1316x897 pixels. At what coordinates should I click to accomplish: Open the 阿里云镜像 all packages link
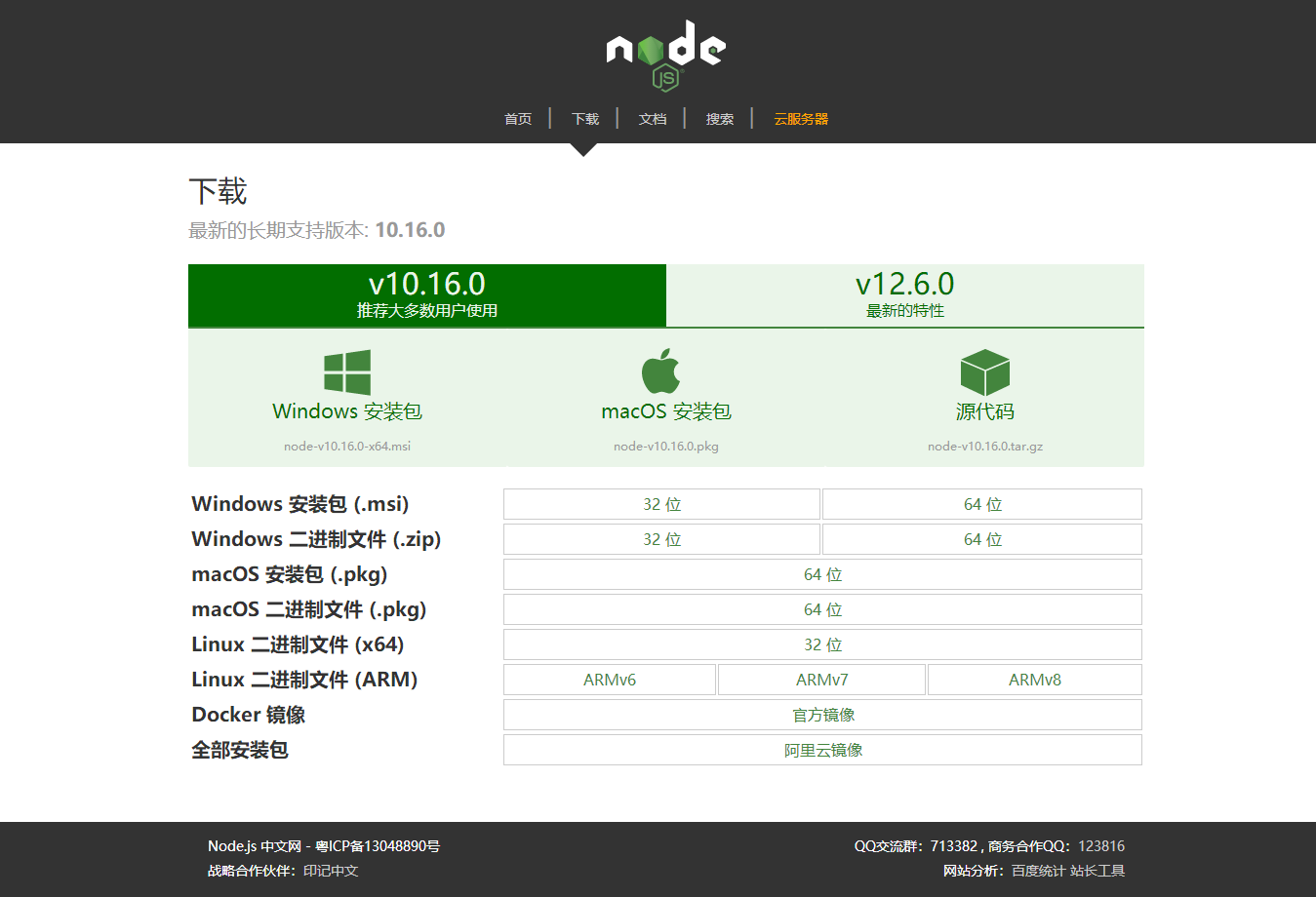(x=822, y=750)
